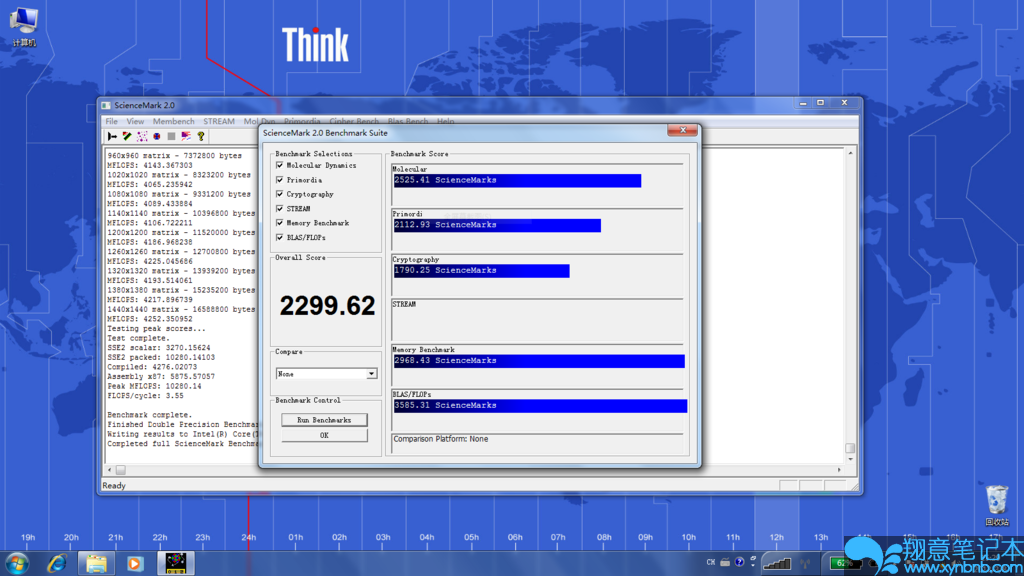The width and height of the screenshot is (1024, 576).
Task: Select the Recycle Bin desktop icon
Action: pos(997,505)
